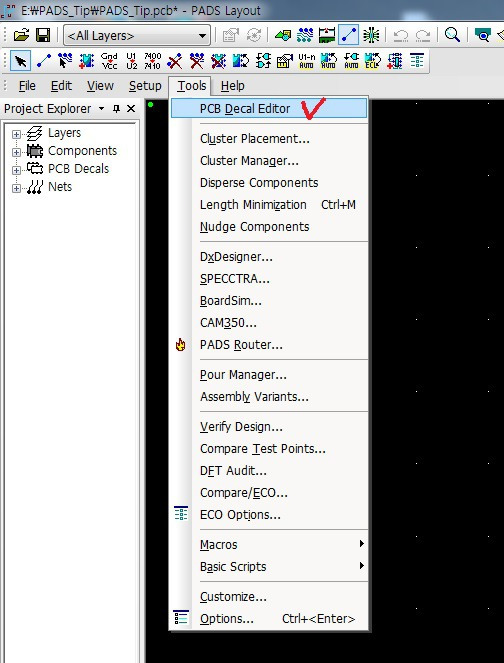Screen dimensions: 504x663
Task: Click the grayed-out Cycle toolbar icon
Action: click(x=254, y=35)
